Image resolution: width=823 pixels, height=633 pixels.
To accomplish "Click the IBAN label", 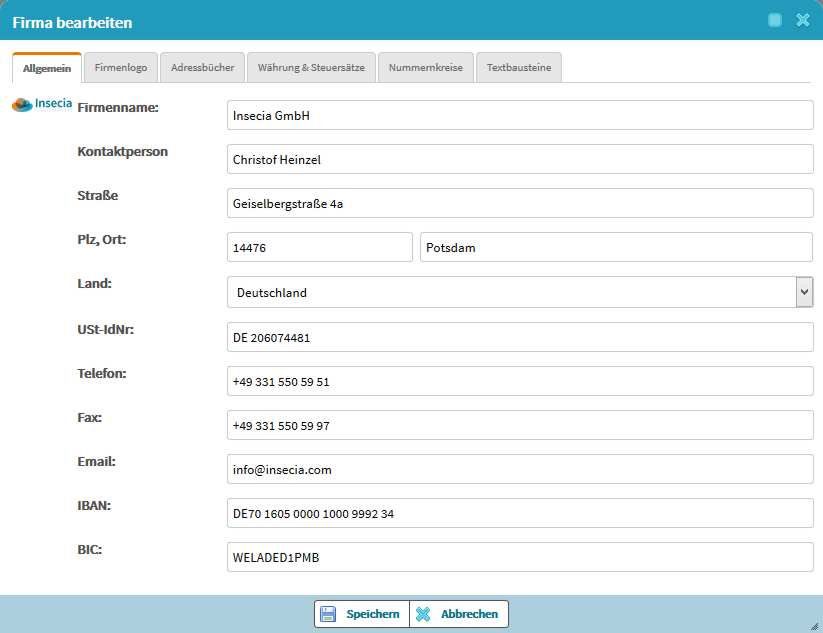I will tap(94, 506).
